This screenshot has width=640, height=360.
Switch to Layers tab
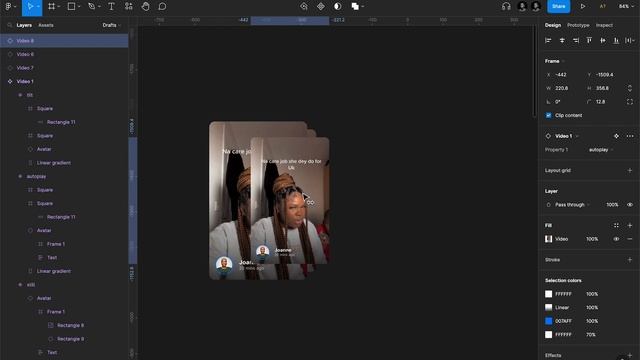[x=24, y=25]
